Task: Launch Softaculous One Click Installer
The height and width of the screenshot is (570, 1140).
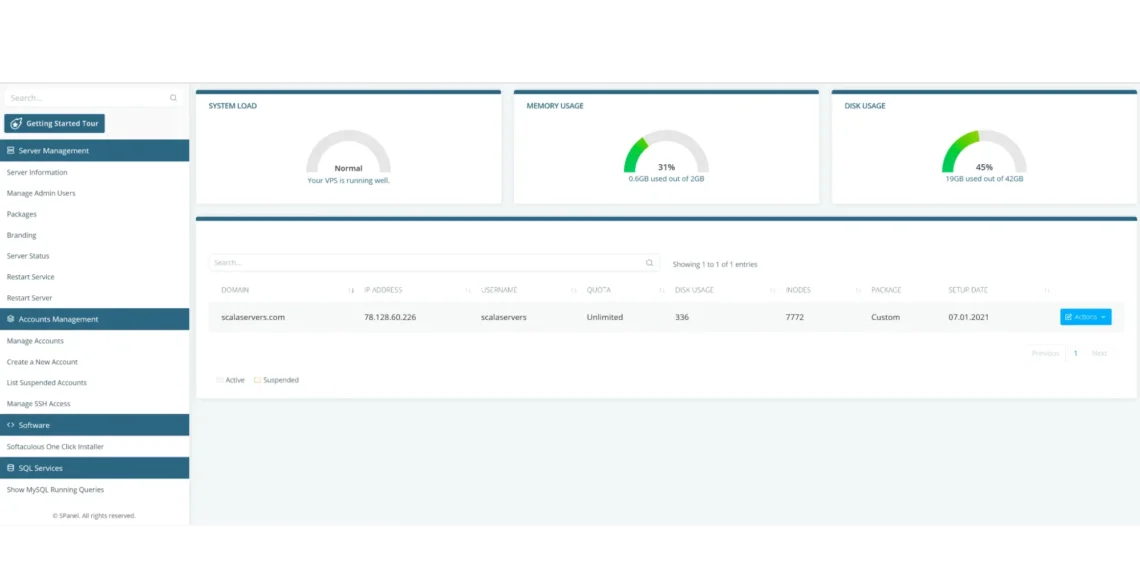Action: (x=55, y=446)
